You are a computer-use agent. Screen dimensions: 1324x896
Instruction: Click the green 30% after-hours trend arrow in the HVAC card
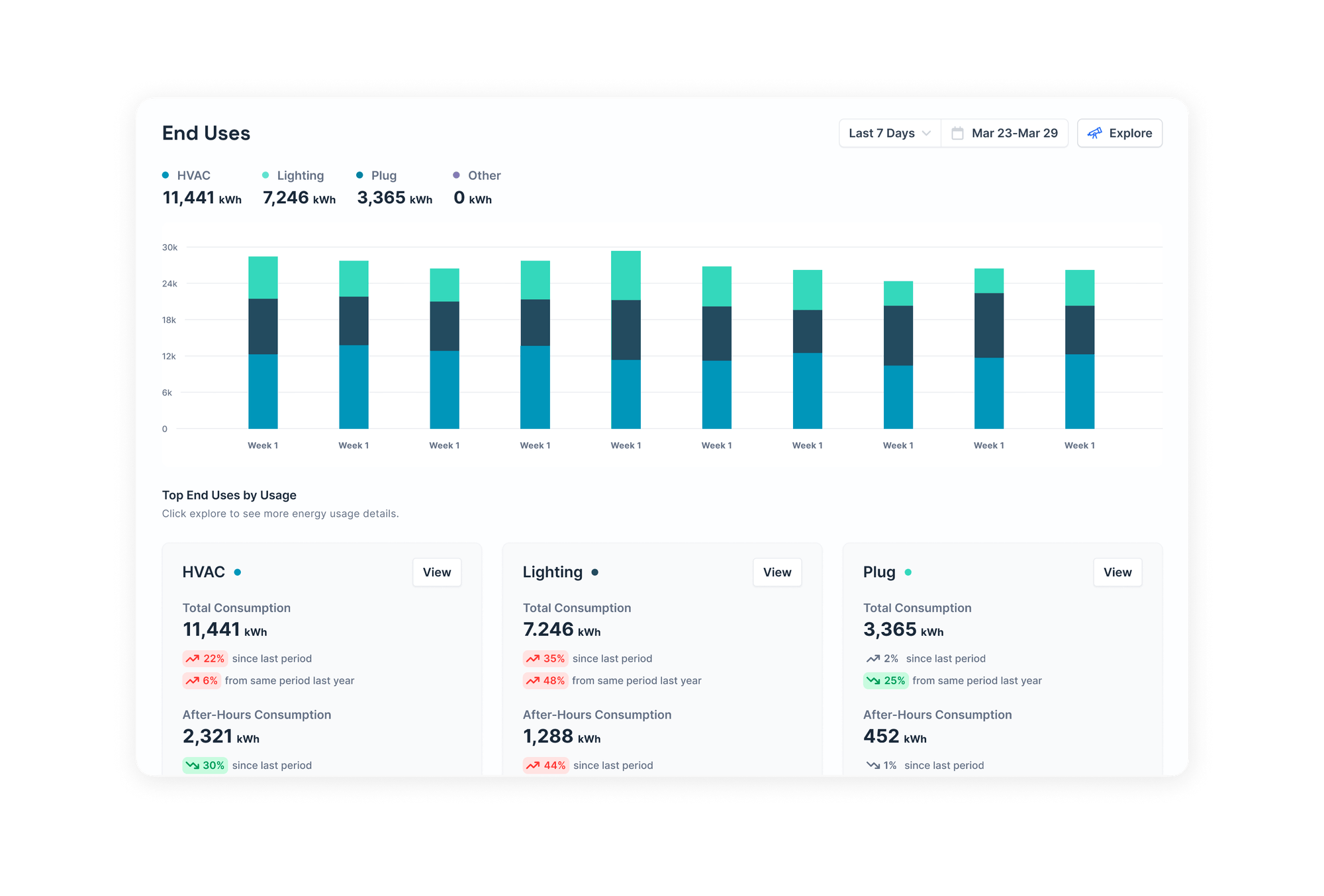(193, 765)
